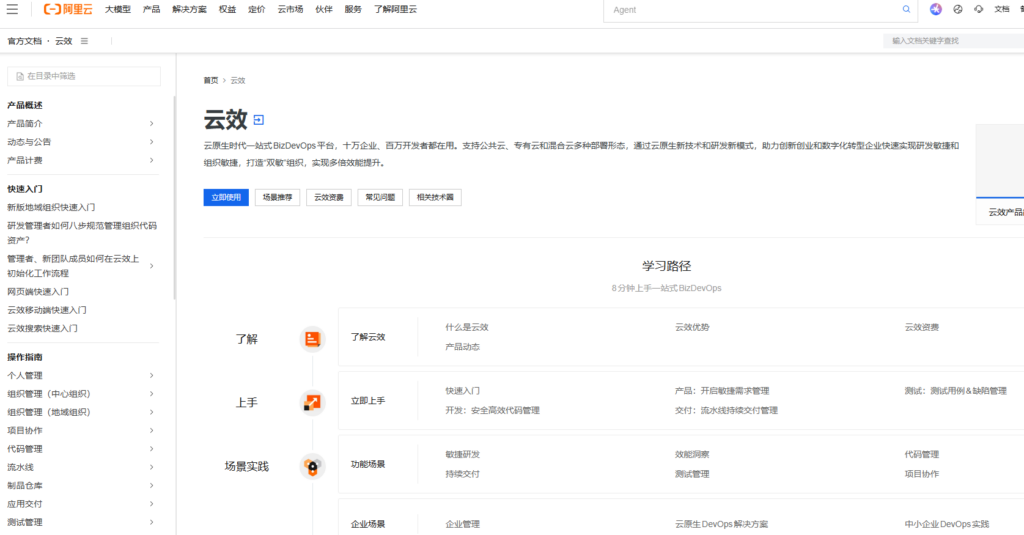
Task: Expand 代码管理 in the sidebar
Action: click(x=152, y=449)
